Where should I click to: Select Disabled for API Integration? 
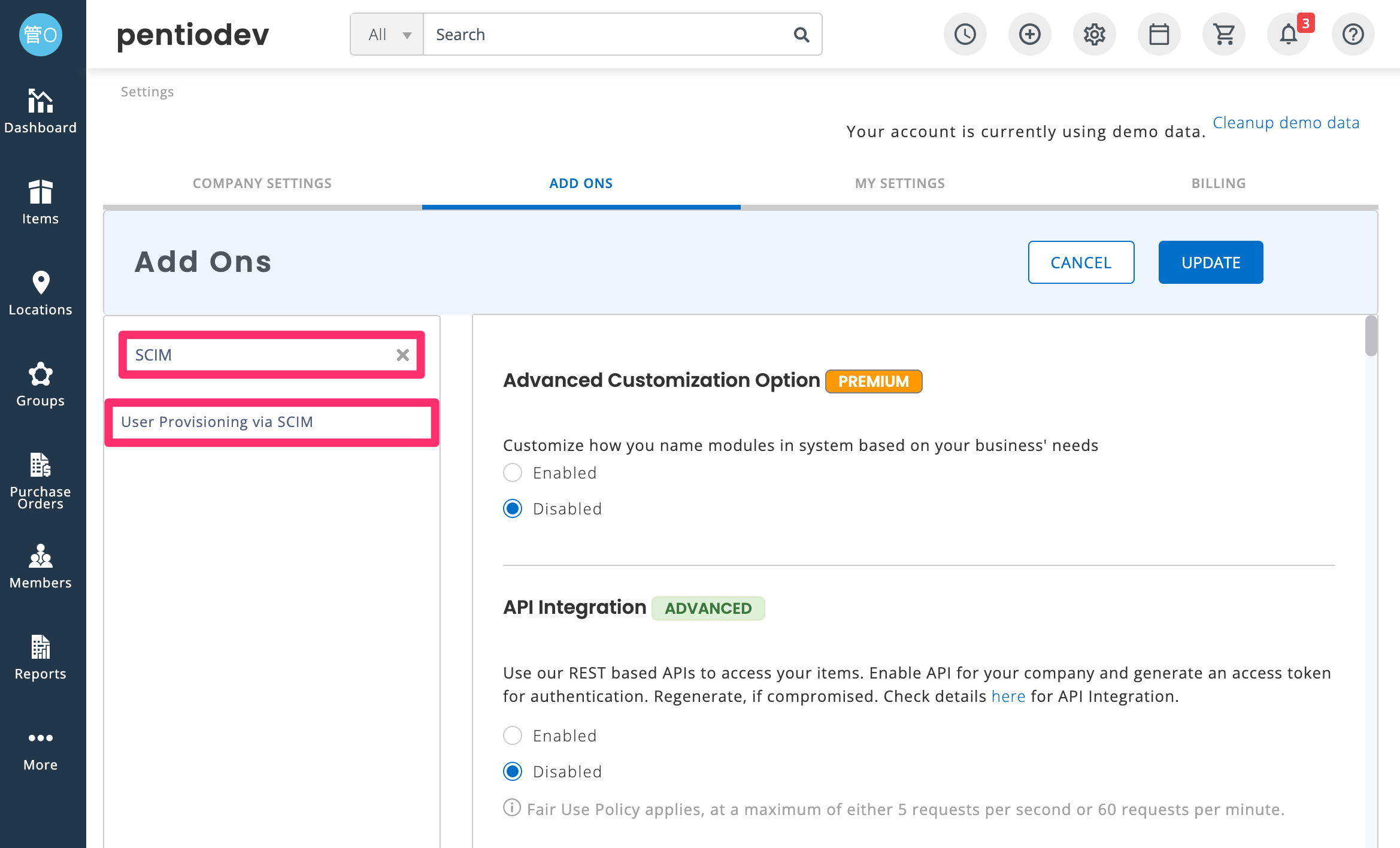513,771
